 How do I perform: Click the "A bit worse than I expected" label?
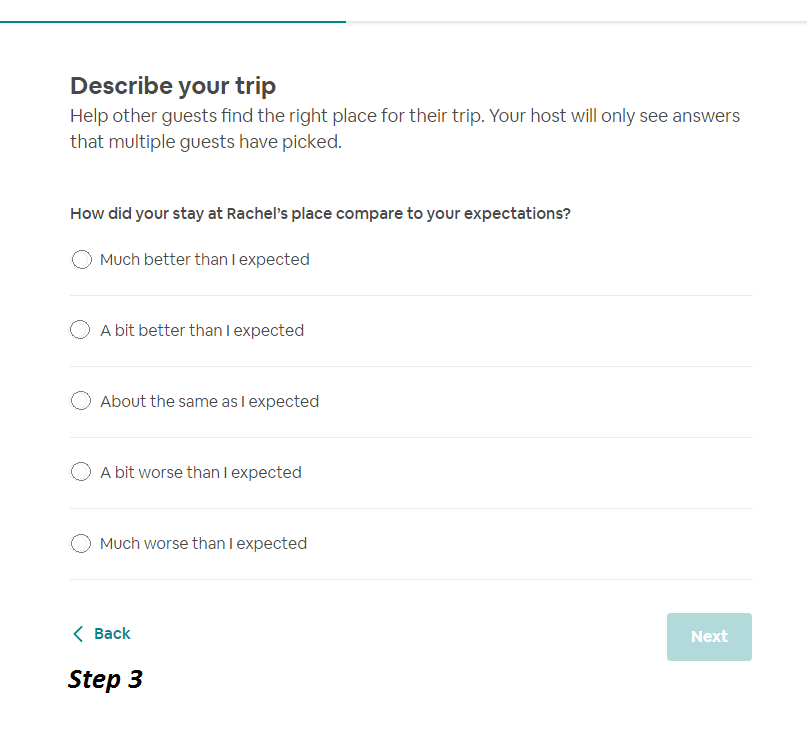[201, 472]
